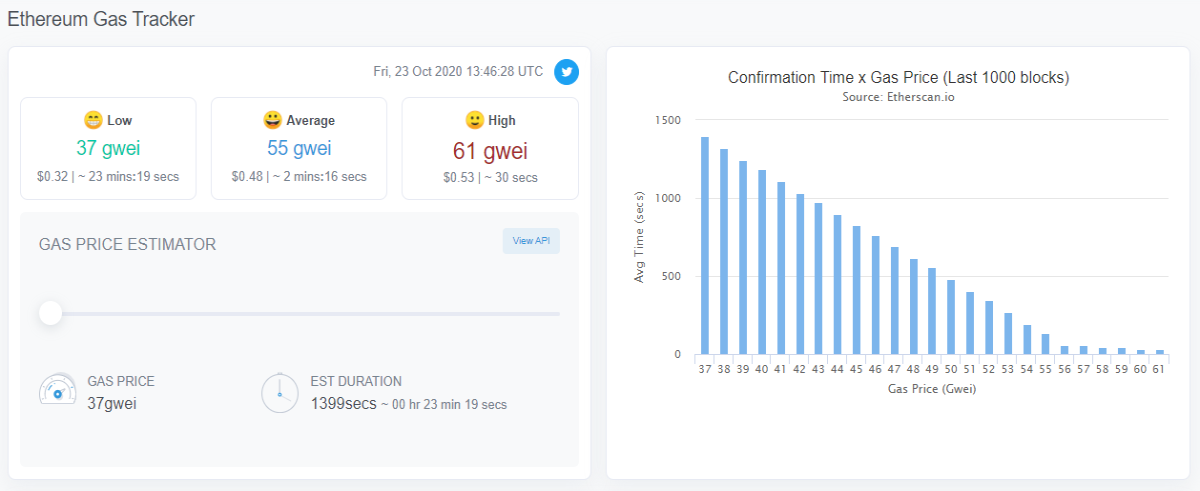Click the grinning emoji next to Low
1200x491 pixels.
(93, 120)
